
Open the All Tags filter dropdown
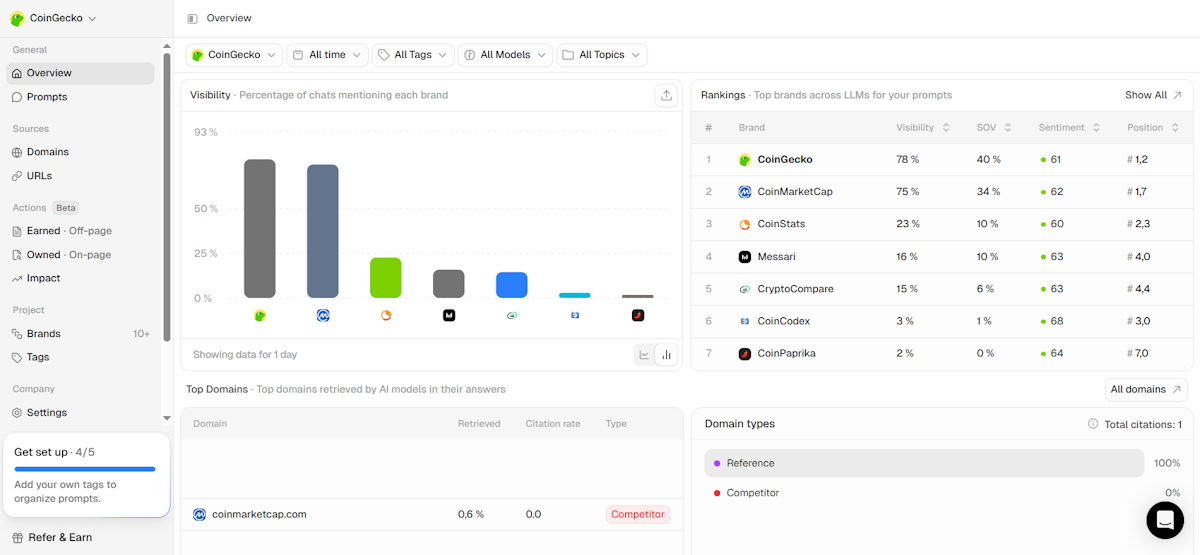[x=413, y=55]
